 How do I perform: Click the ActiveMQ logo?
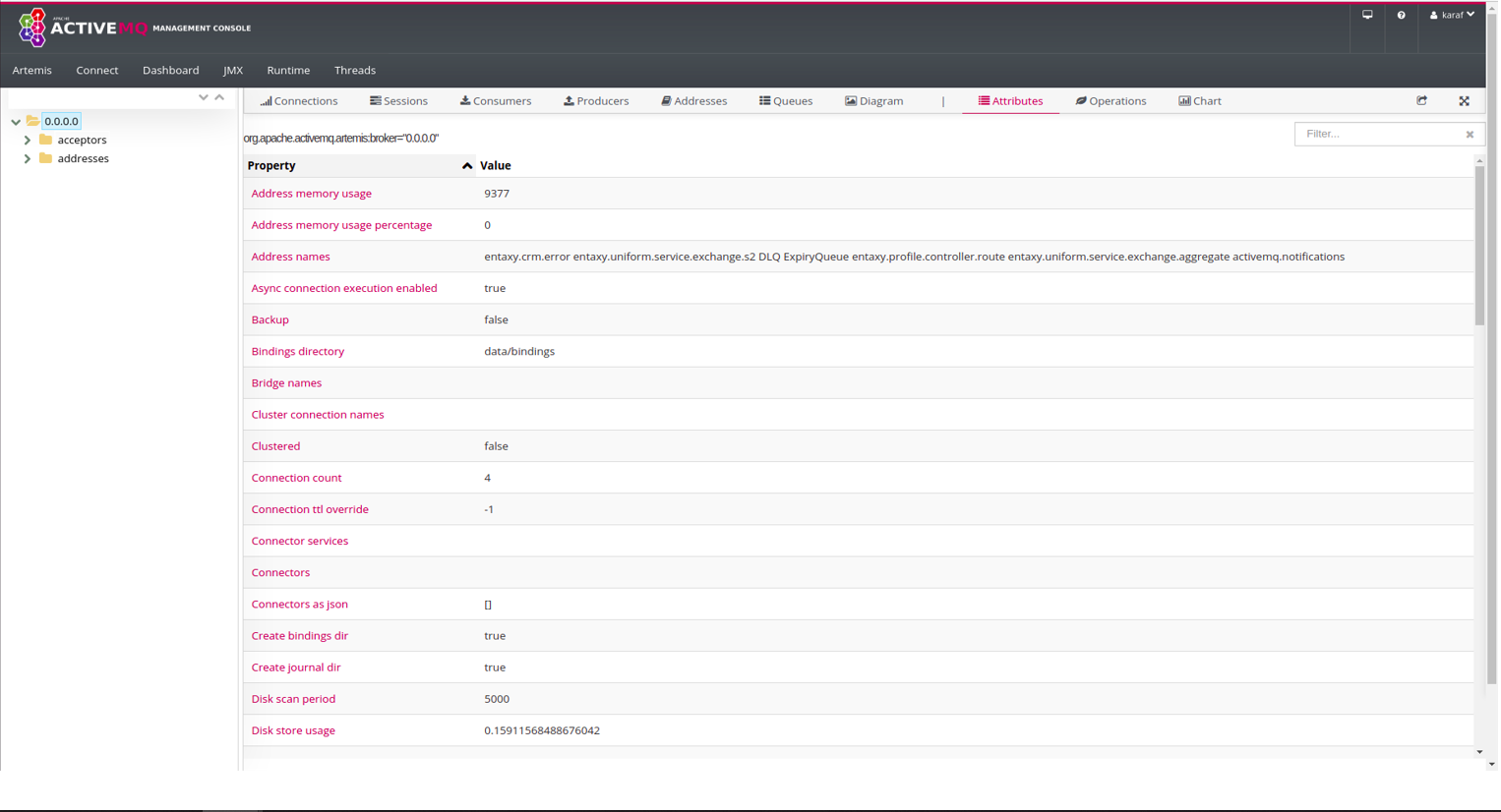coord(32,28)
